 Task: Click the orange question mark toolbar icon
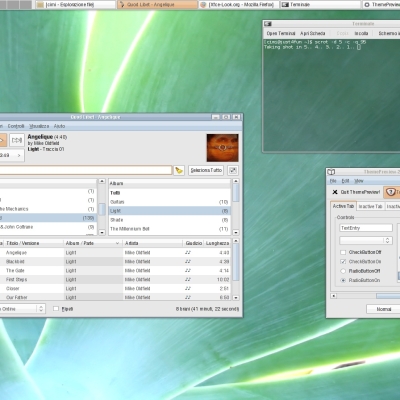click(x=391, y=192)
